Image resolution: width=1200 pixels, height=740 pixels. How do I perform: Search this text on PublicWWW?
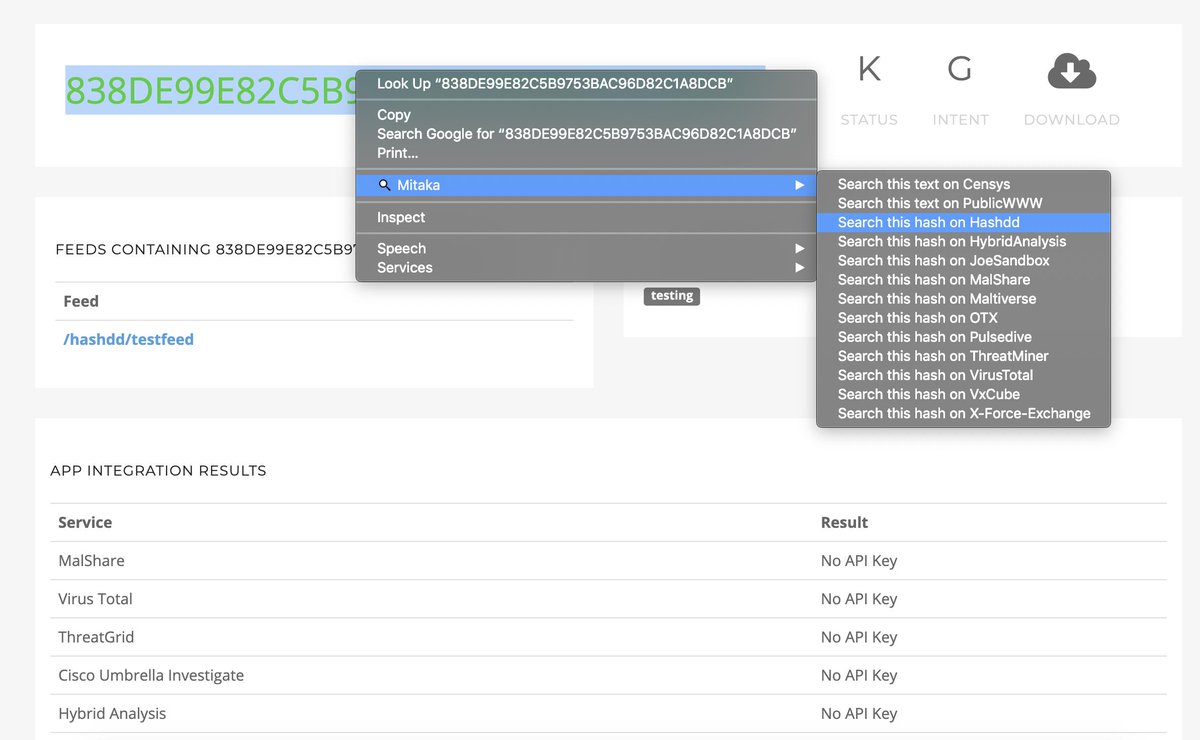click(963, 203)
